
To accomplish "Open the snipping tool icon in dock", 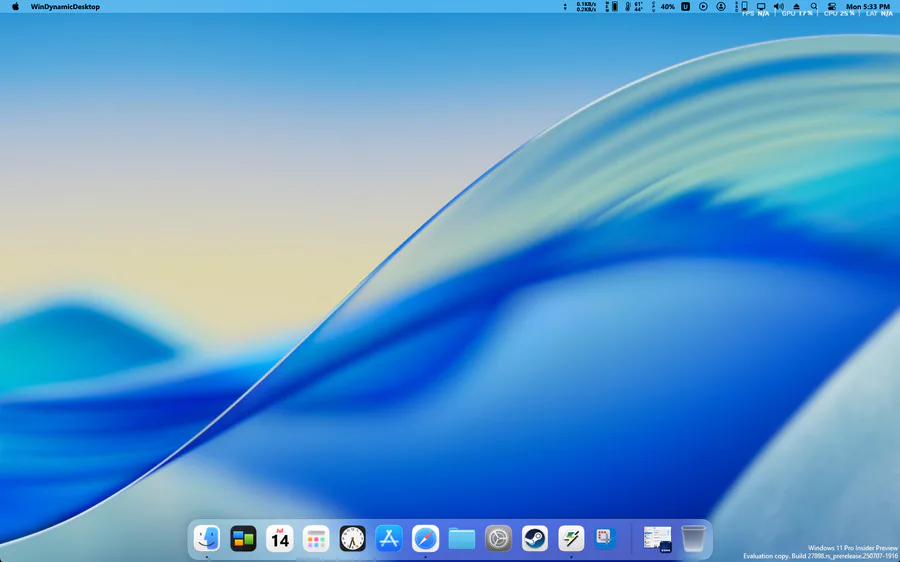I will click(606, 538).
